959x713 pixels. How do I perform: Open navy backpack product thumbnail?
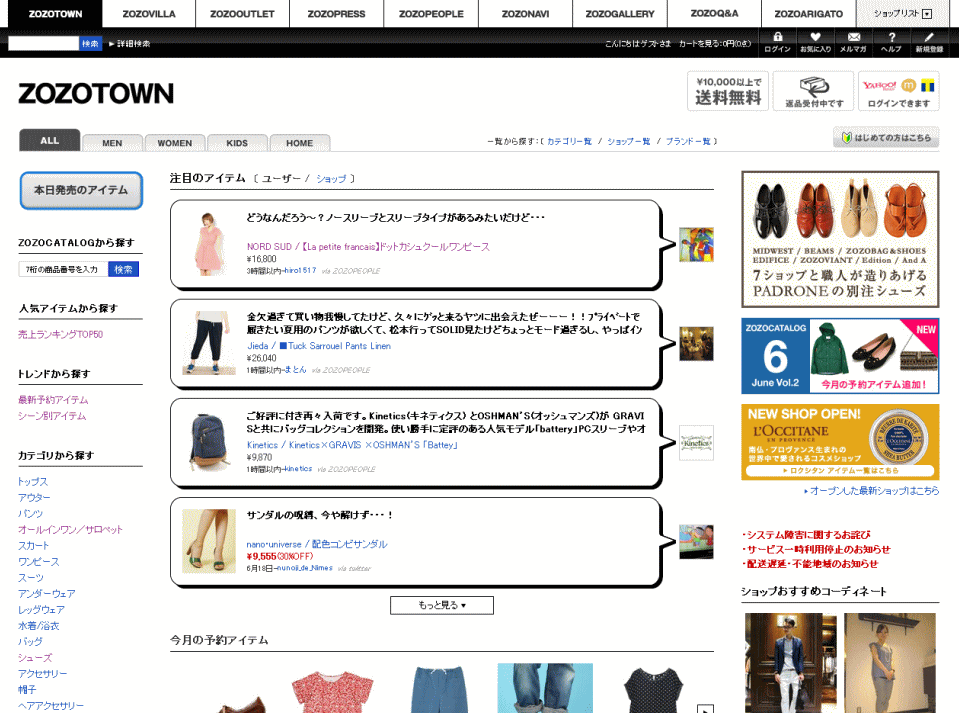point(209,442)
